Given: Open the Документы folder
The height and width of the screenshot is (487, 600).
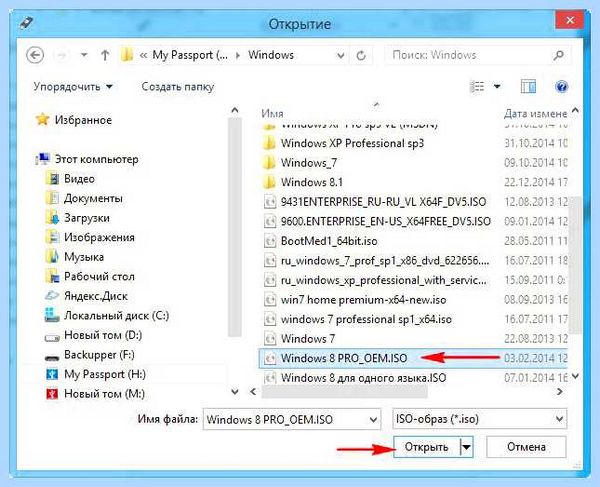Looking at the screenshot, I should (x=93, y=198).
